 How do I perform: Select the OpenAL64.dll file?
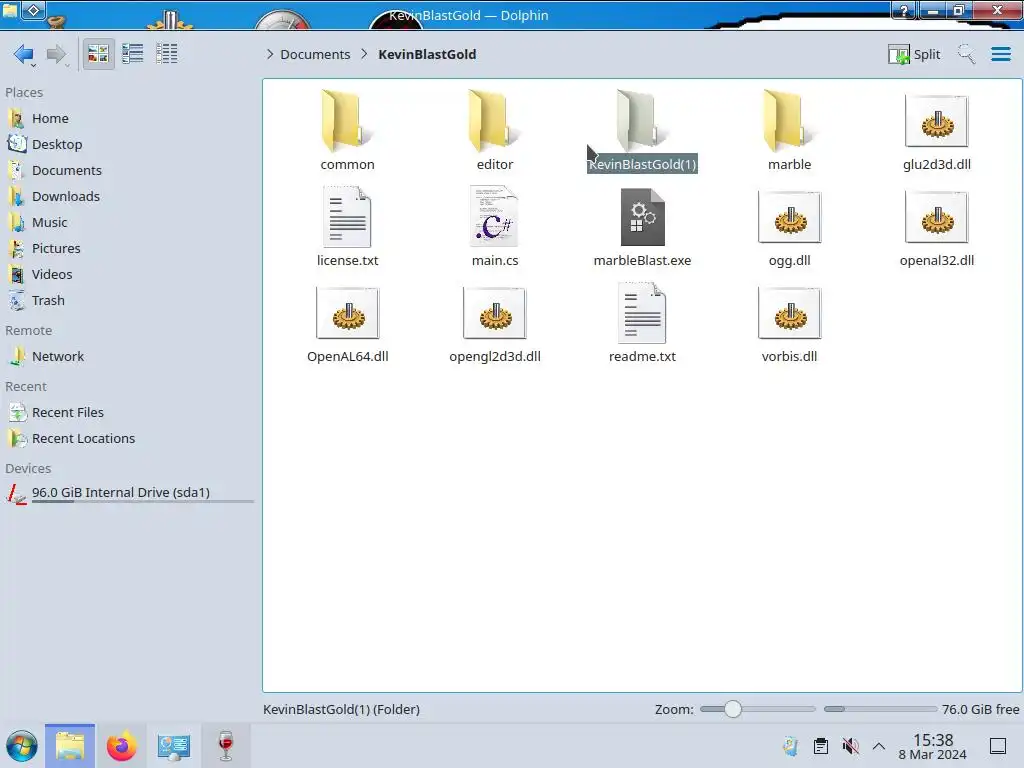(347, 323)
